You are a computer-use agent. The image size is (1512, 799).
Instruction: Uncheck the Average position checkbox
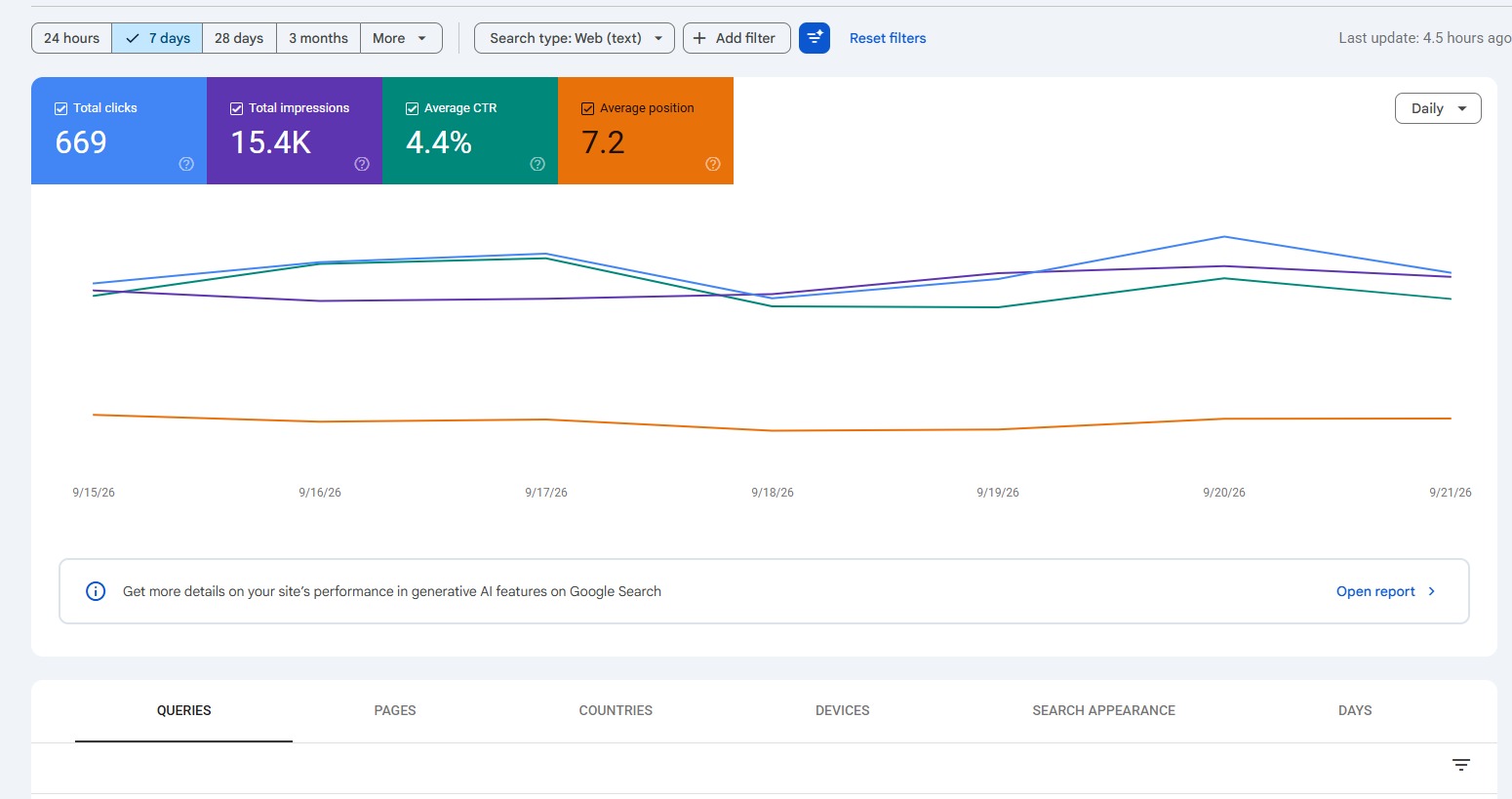(588, 108)
